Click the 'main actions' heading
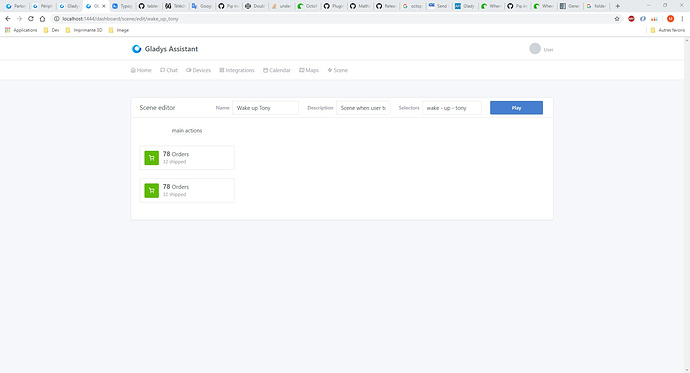The width and height of the screenshot is (690, 373). coord(187,131)
